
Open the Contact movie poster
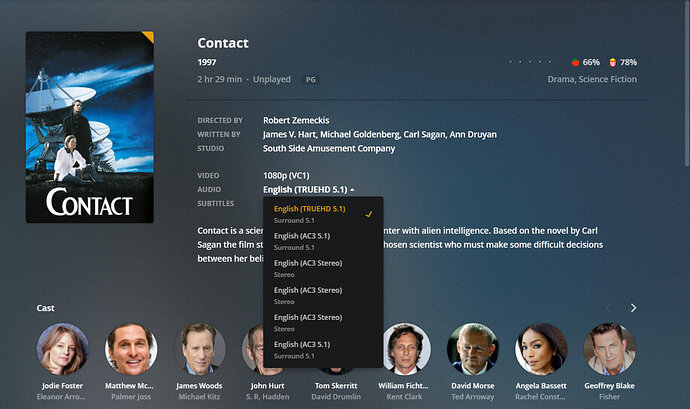click(90, 127)
